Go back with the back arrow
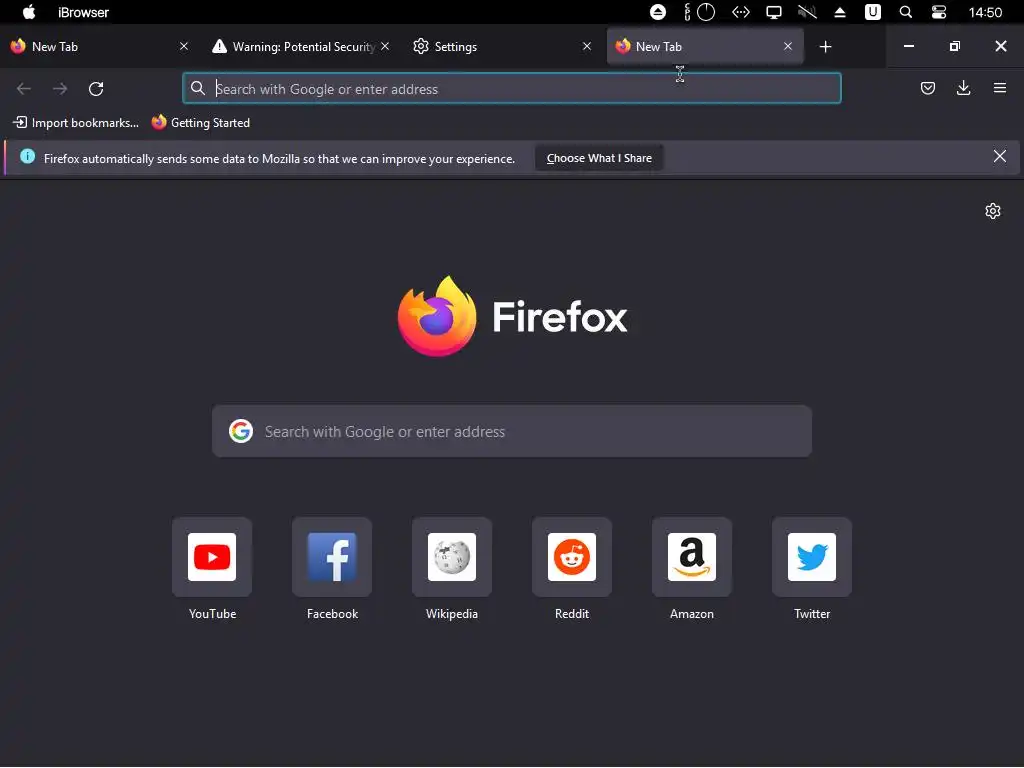Screen dimensions: 1024x768 pyautogui.click(x=24, y=89)
